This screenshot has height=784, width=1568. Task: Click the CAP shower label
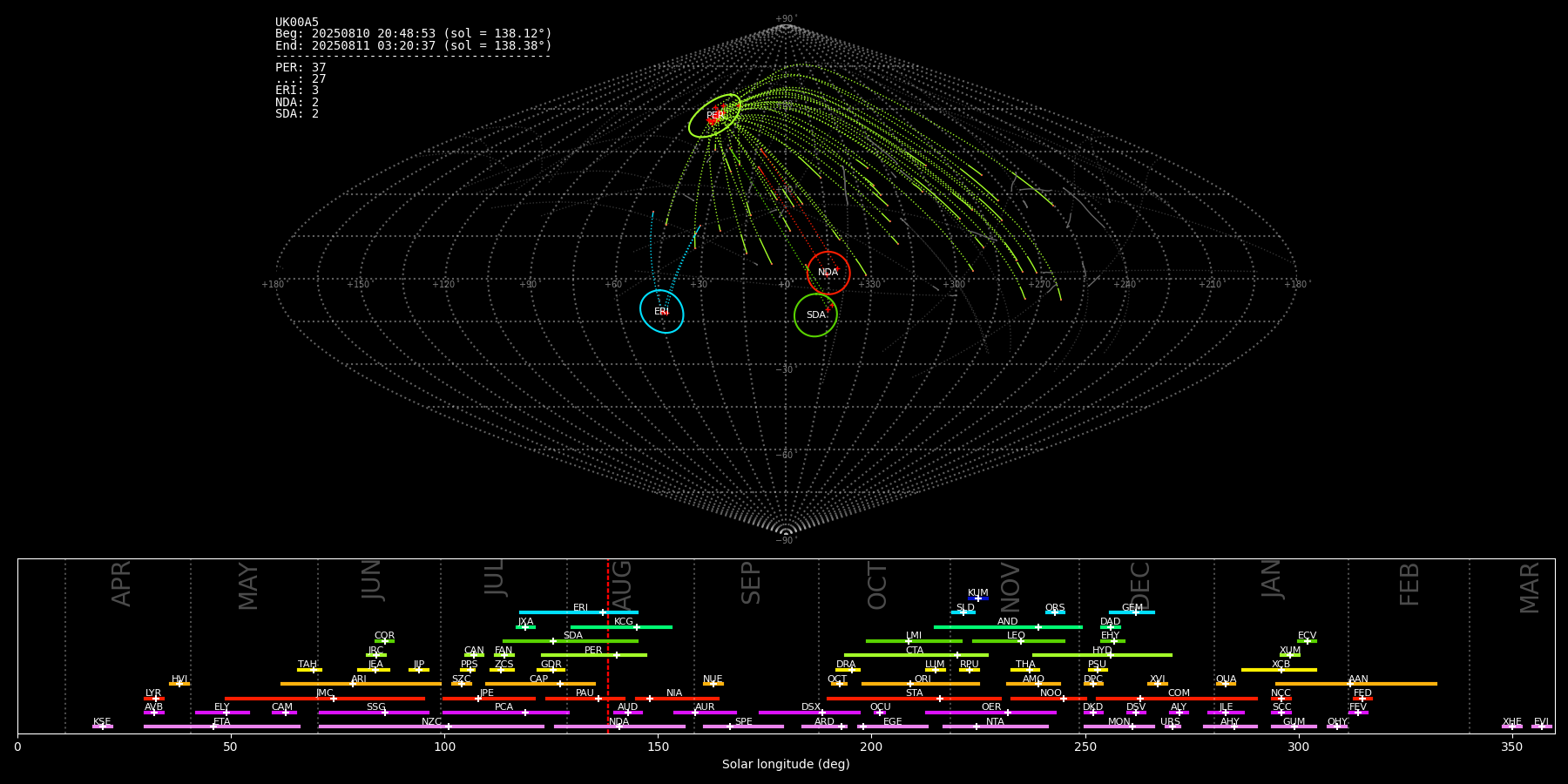click(539, 679)
